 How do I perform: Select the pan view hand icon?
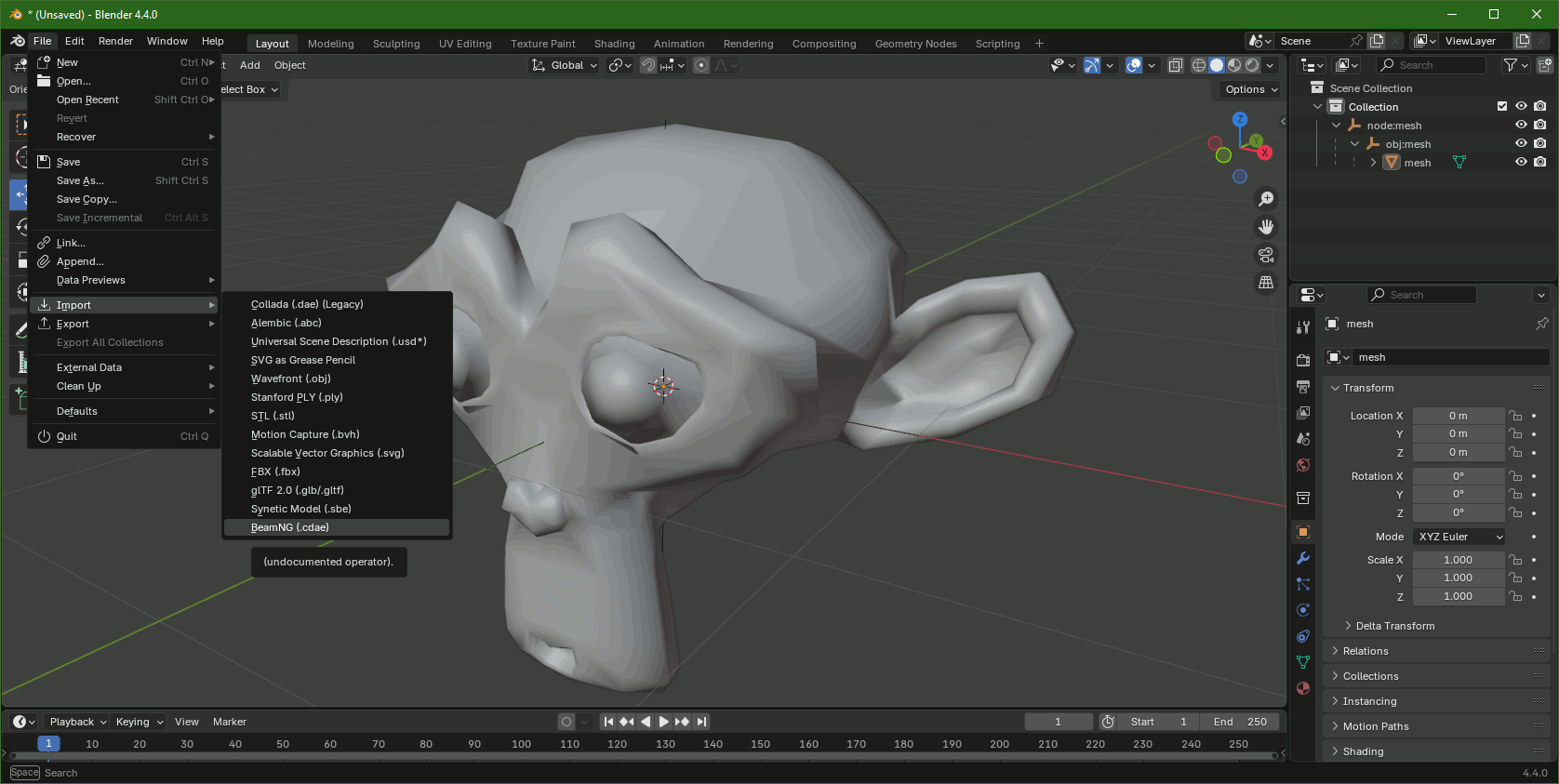pos(1266,227)
